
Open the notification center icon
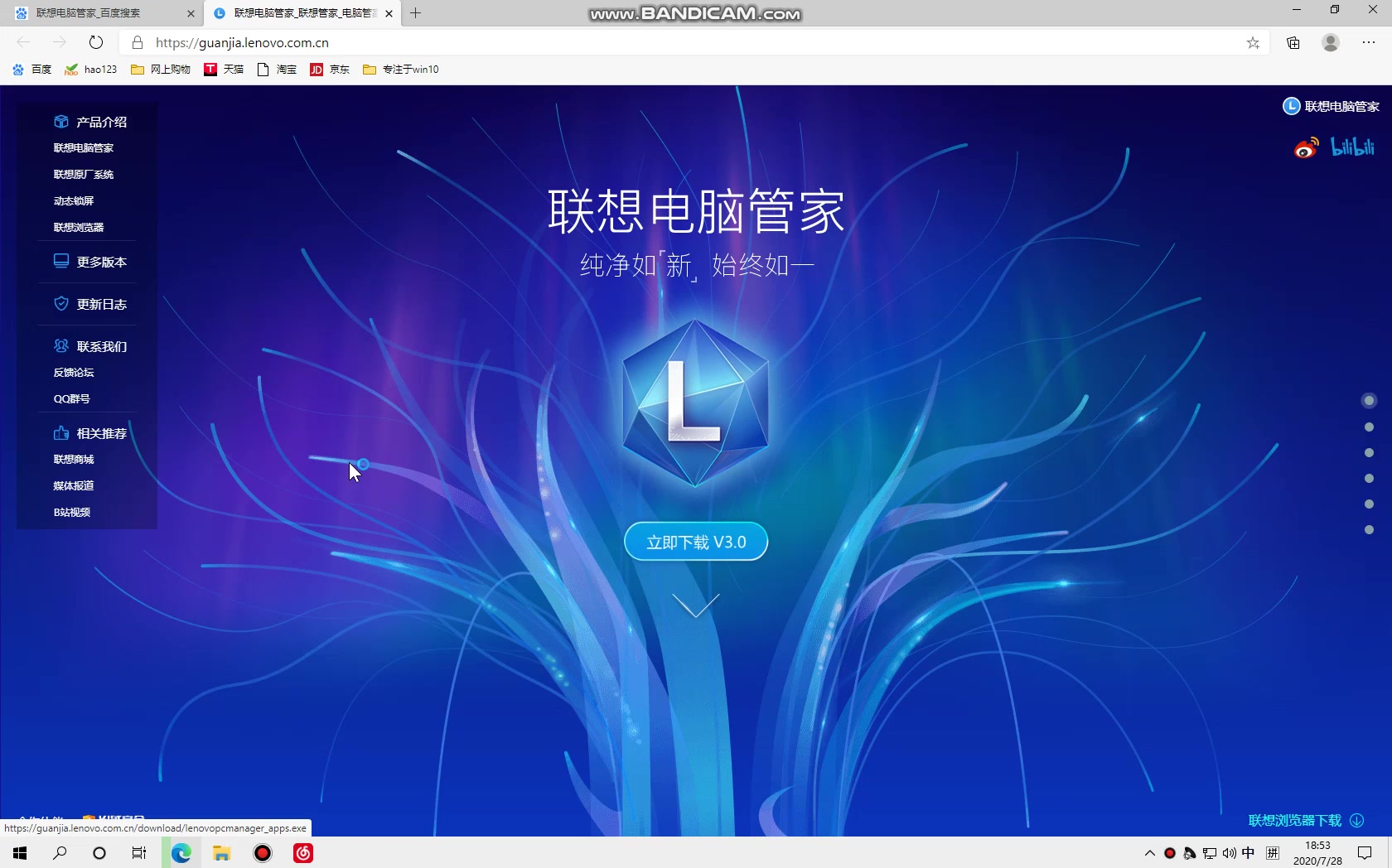(1365, 853)
